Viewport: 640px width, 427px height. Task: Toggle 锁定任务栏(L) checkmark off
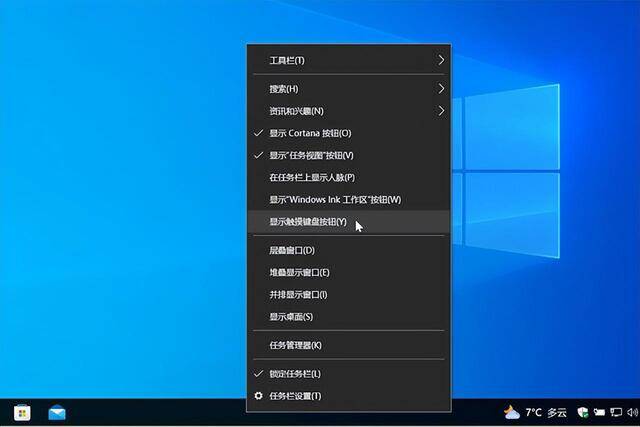349,374
